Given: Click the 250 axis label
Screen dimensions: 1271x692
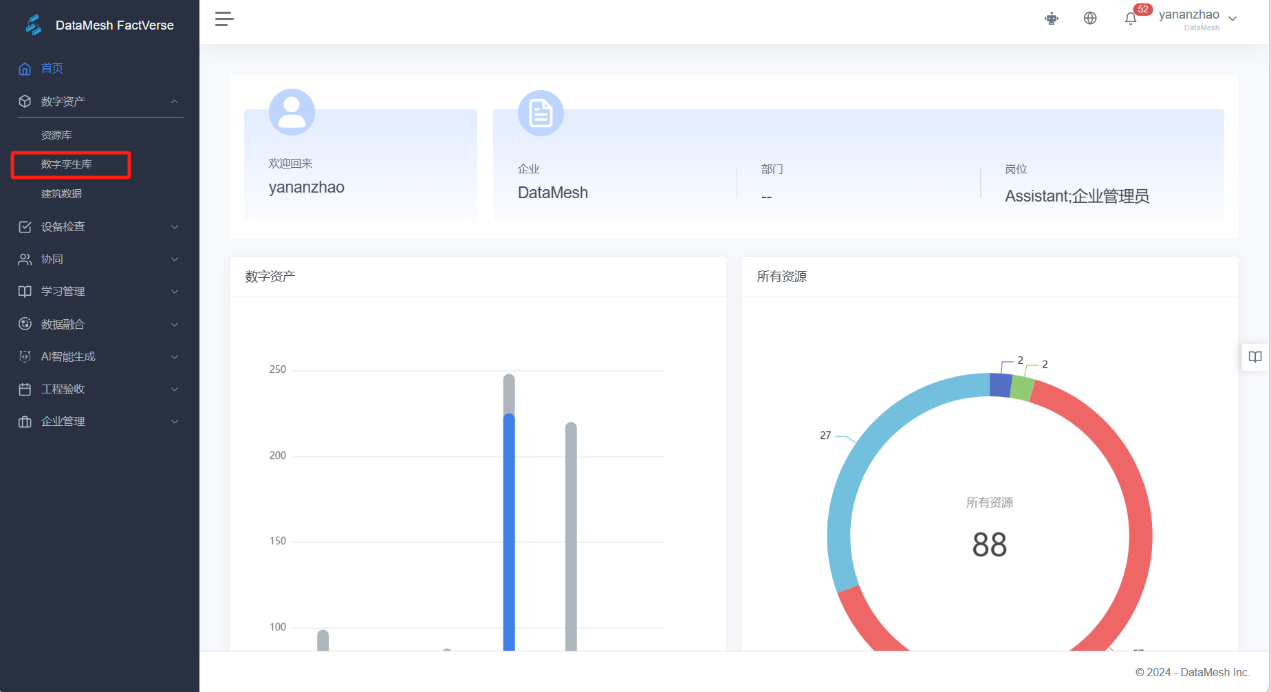Looking at the screenshot, I should 277,370.
